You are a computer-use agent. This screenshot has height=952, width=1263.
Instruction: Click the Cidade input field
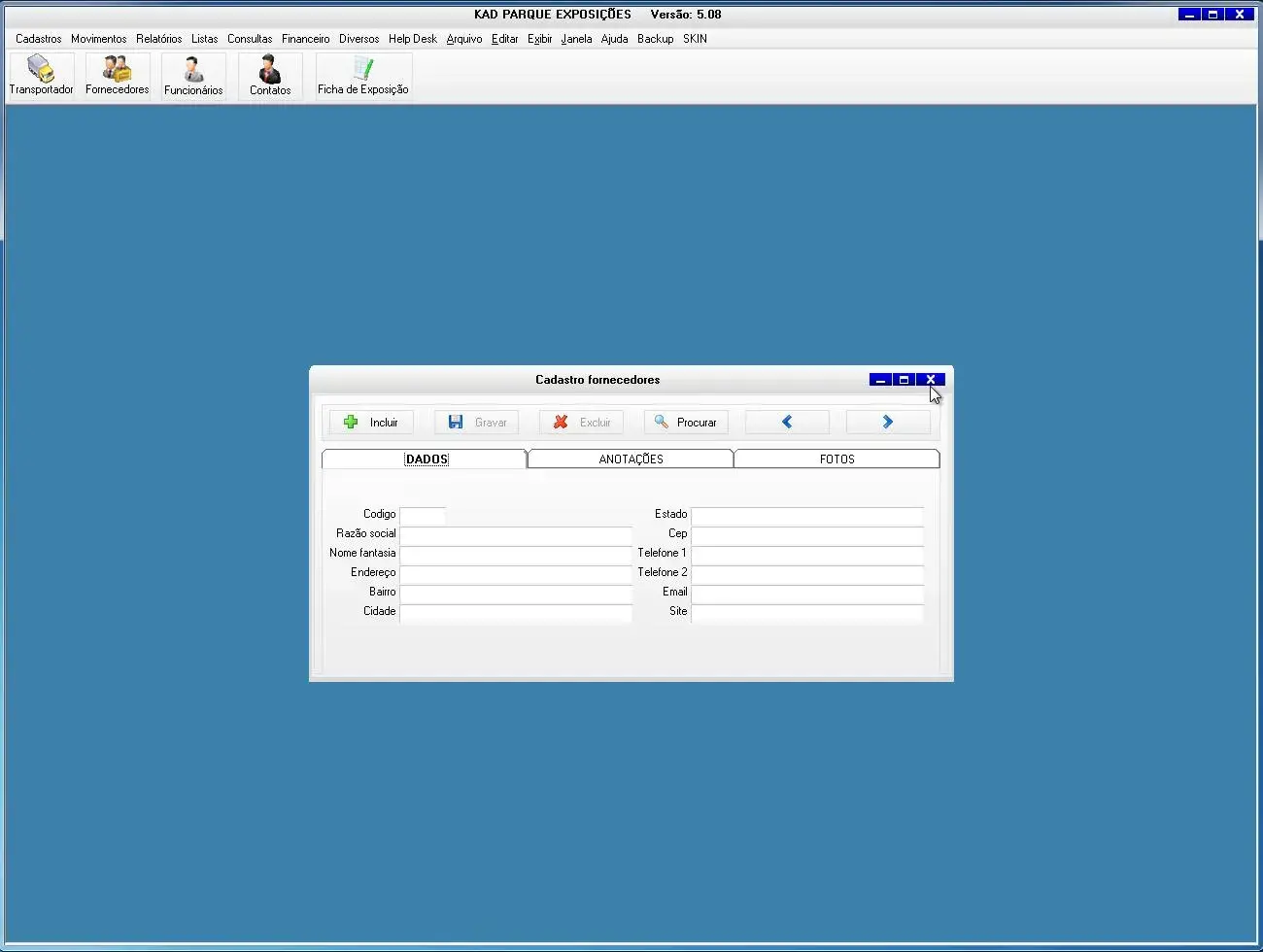516,612
